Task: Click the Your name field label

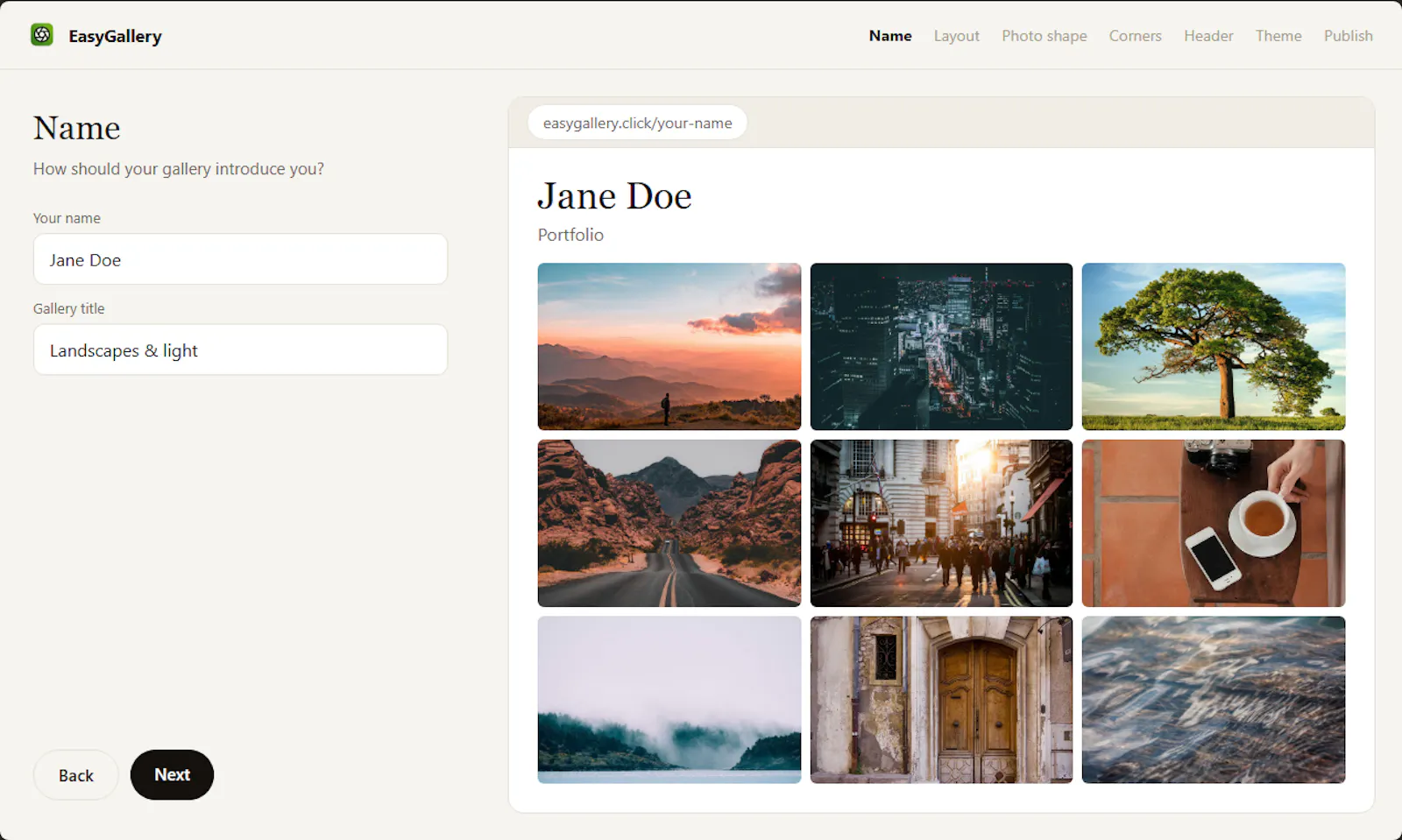Action: pos(67,218)
